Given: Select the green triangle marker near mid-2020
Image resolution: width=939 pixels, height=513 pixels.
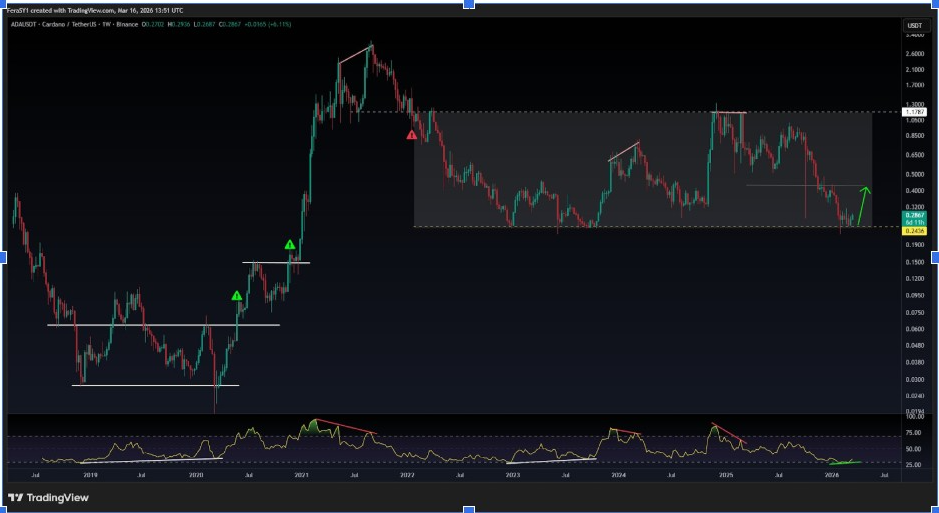Looking at the screenshot, I should tap(237, 296).
